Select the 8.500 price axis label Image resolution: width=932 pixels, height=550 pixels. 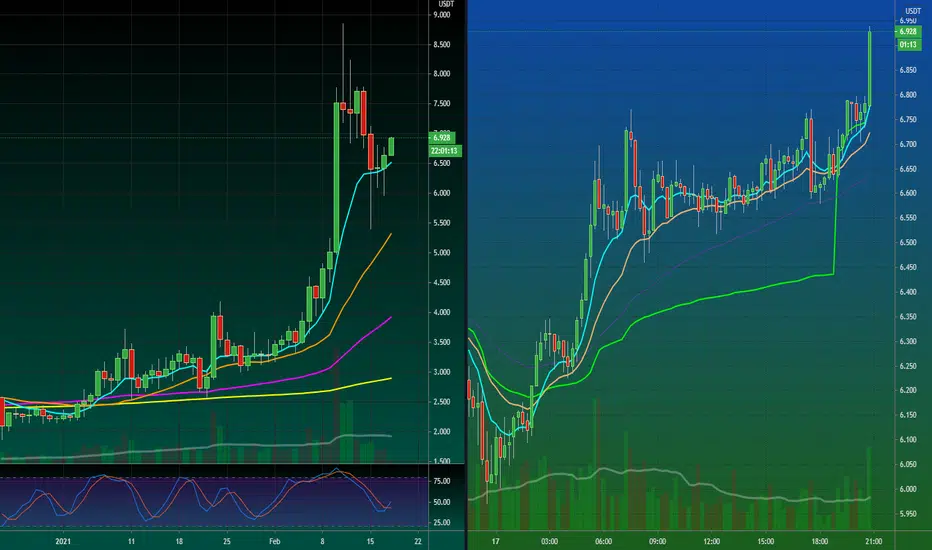pos(442,45)
